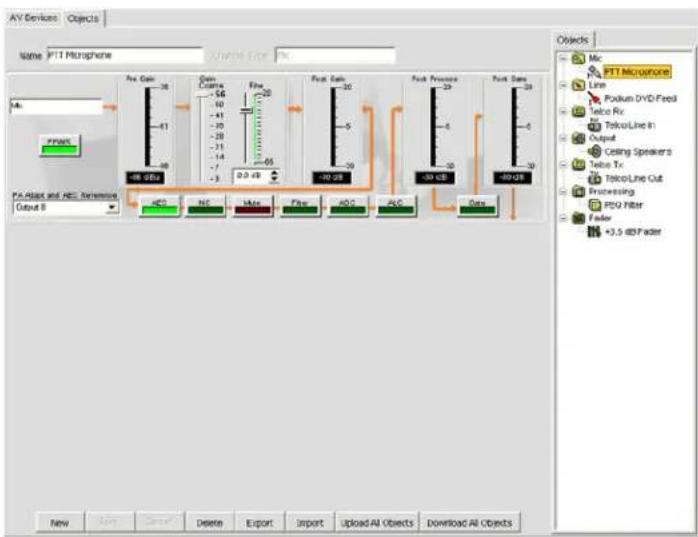This screenshot has width=698, height=537.
Task: Click the Line category folder icon
Action: (x=578, y=85)
